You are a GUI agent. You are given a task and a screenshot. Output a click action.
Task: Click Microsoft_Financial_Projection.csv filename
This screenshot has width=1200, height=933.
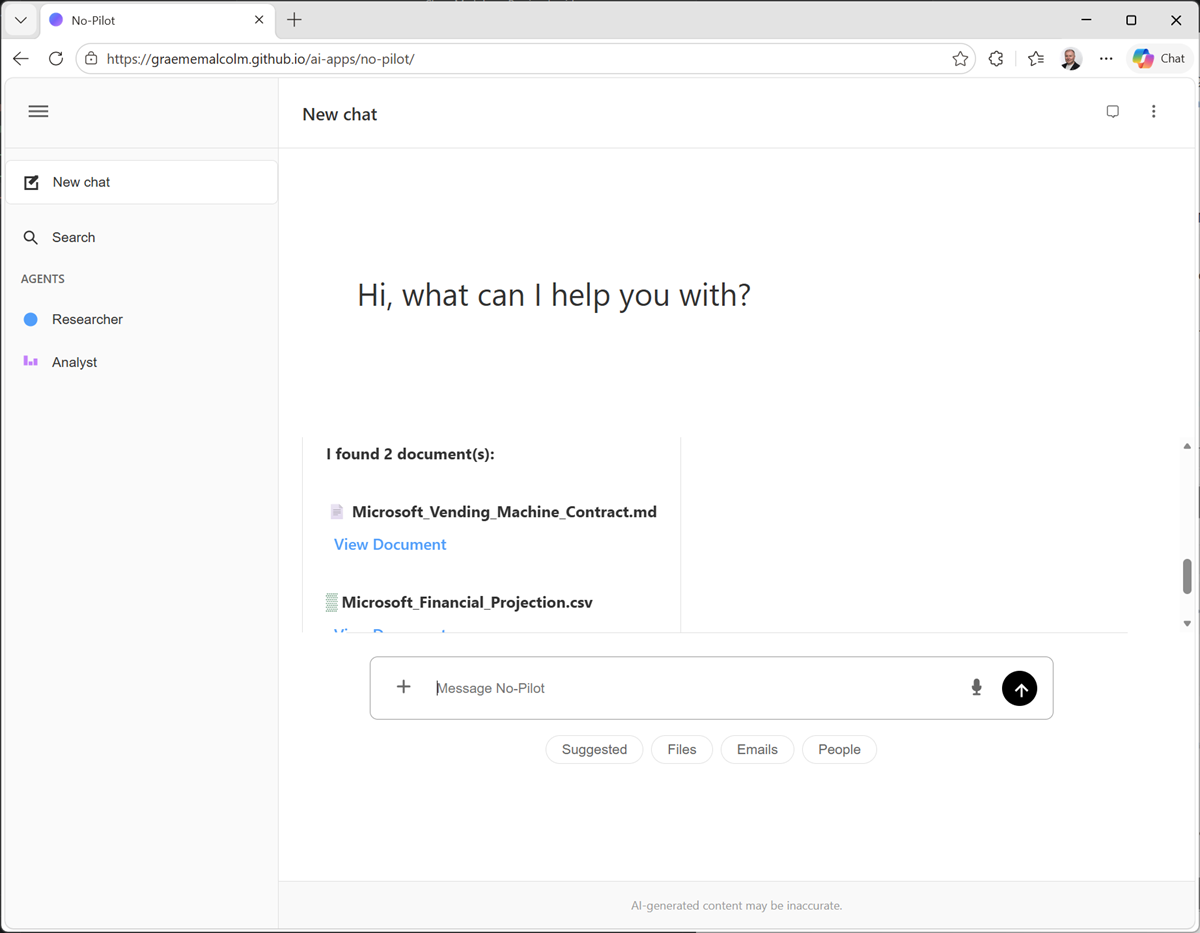pos(467,602)
